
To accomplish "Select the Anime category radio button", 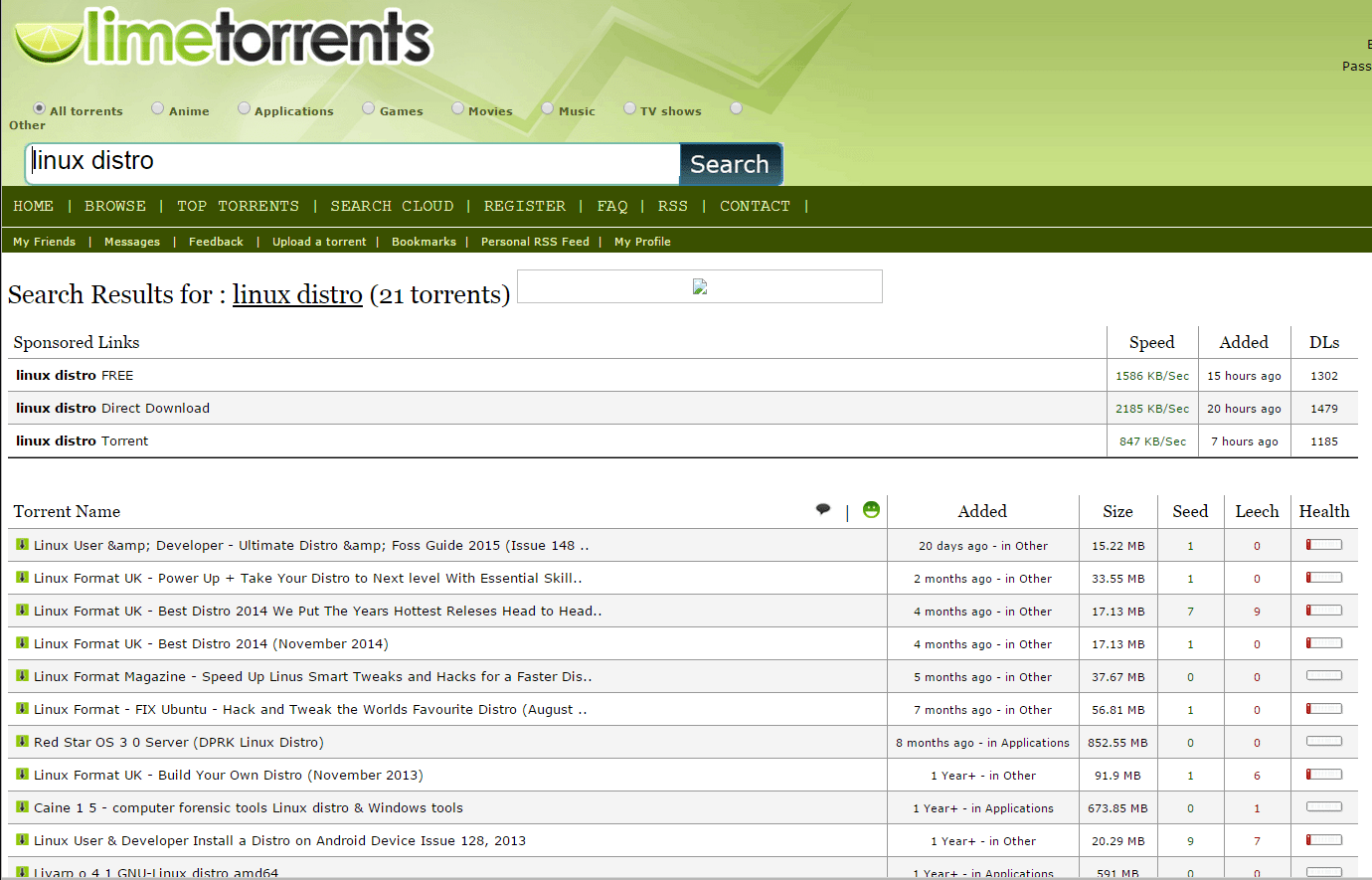I will 158,108.
